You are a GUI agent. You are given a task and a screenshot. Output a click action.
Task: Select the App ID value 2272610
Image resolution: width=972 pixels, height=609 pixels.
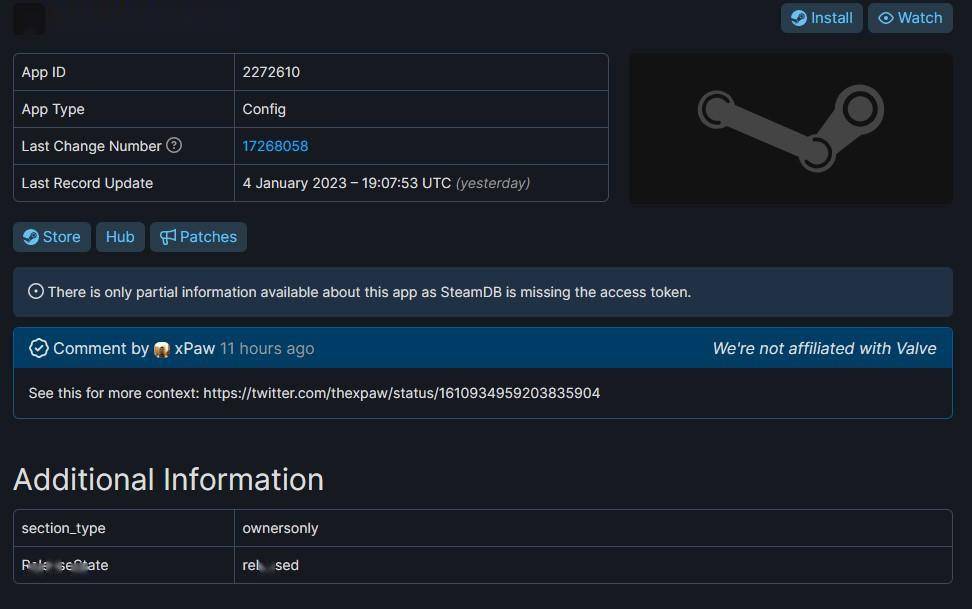click(x=272, y=72)
